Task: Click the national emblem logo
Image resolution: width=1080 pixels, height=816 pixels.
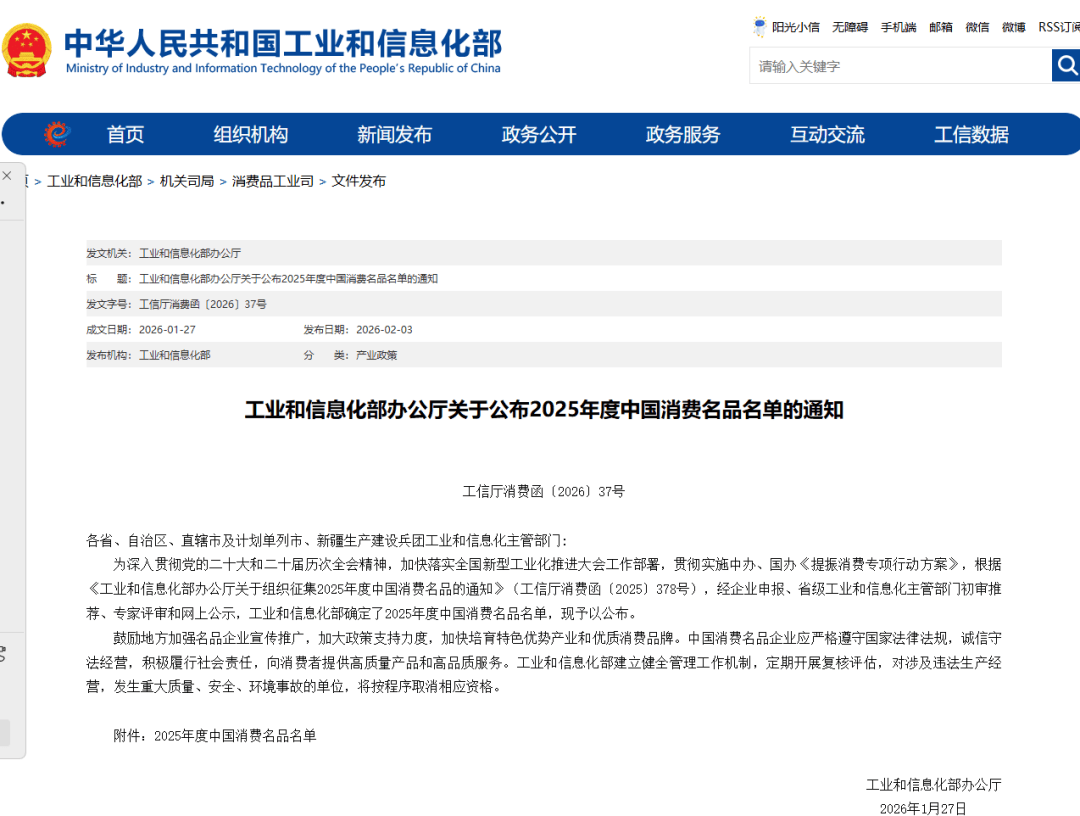Action: click(28, 50)
